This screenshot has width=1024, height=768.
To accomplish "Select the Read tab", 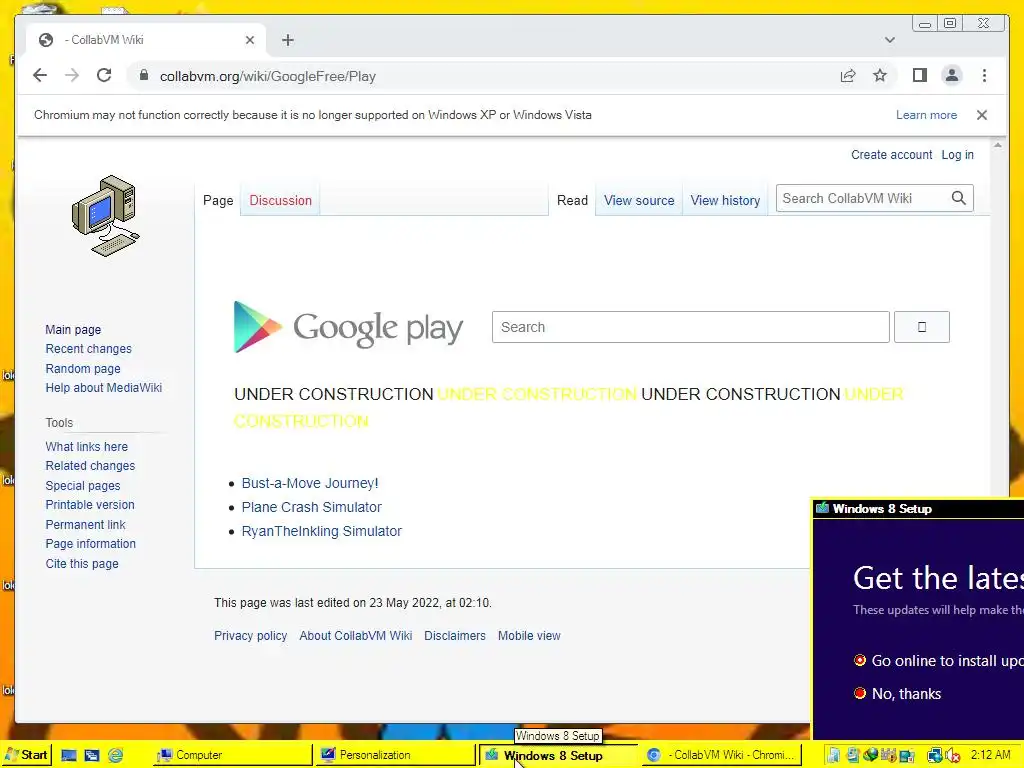I will coord(572,200).
